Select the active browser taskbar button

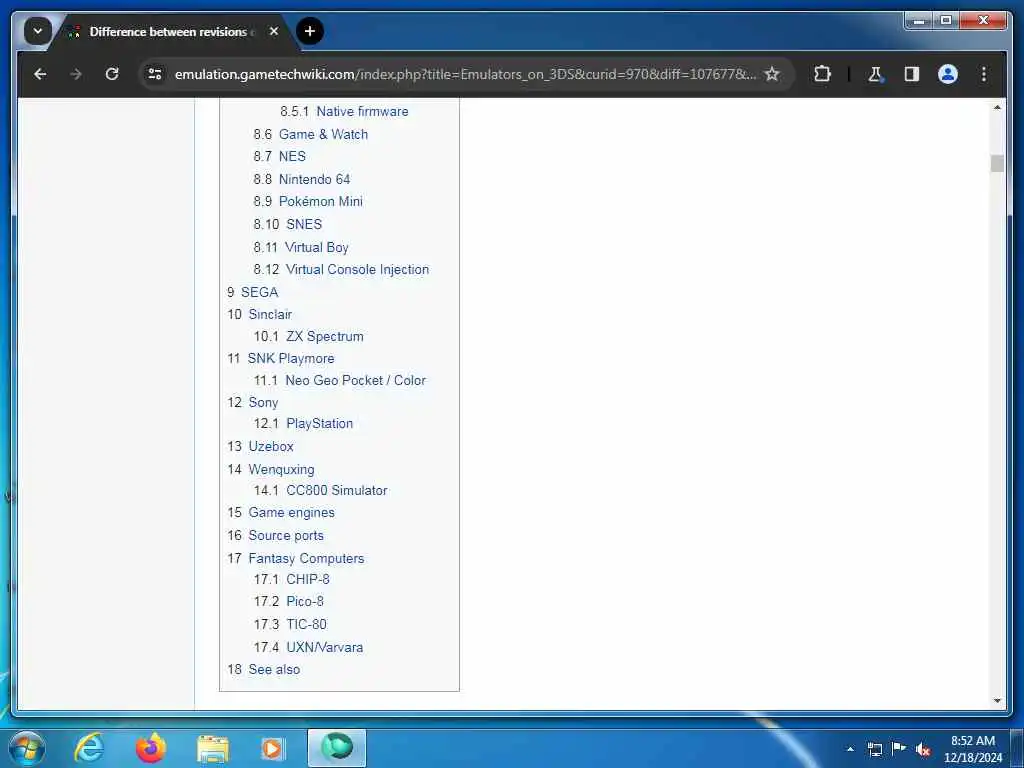(x=337, y=748)
